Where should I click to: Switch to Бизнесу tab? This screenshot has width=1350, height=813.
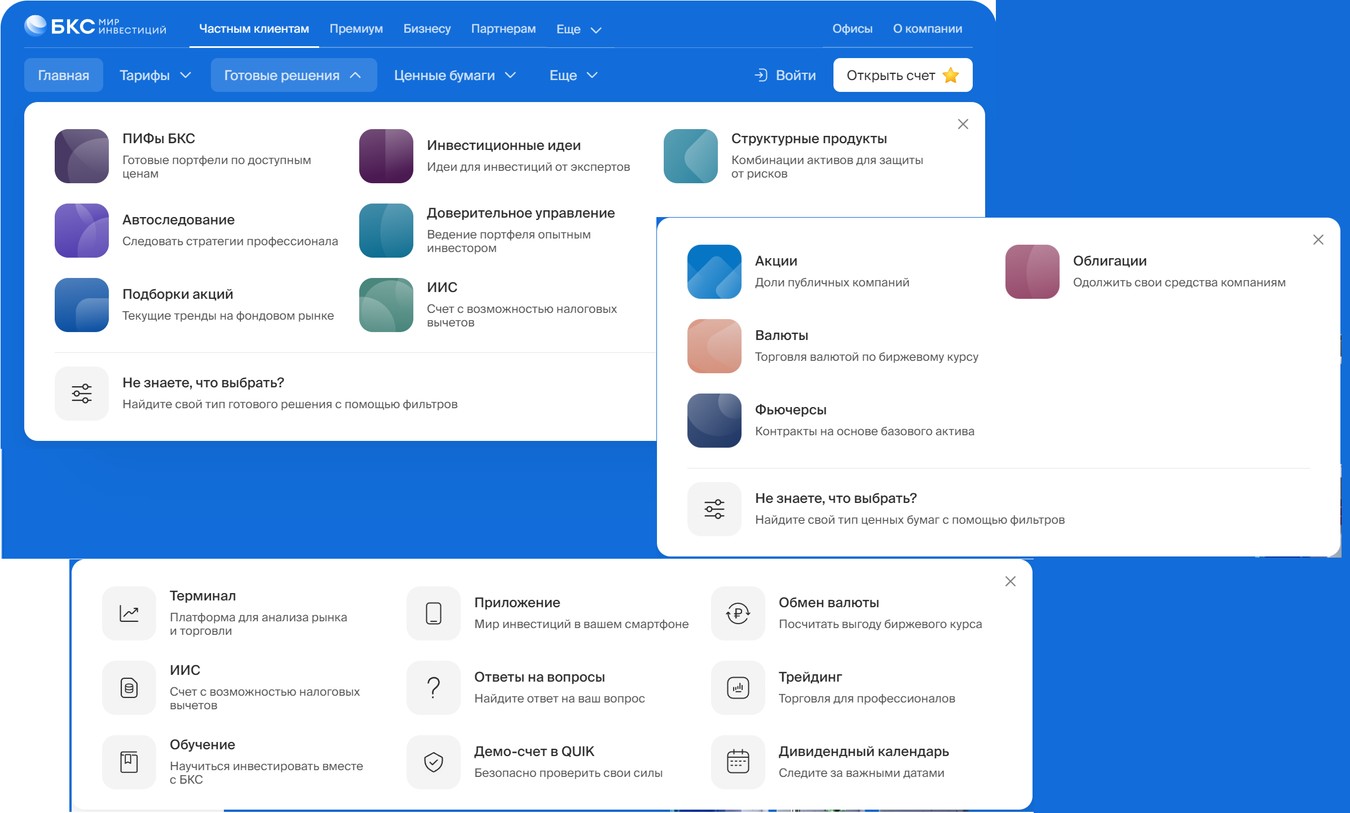click(427, 29)
